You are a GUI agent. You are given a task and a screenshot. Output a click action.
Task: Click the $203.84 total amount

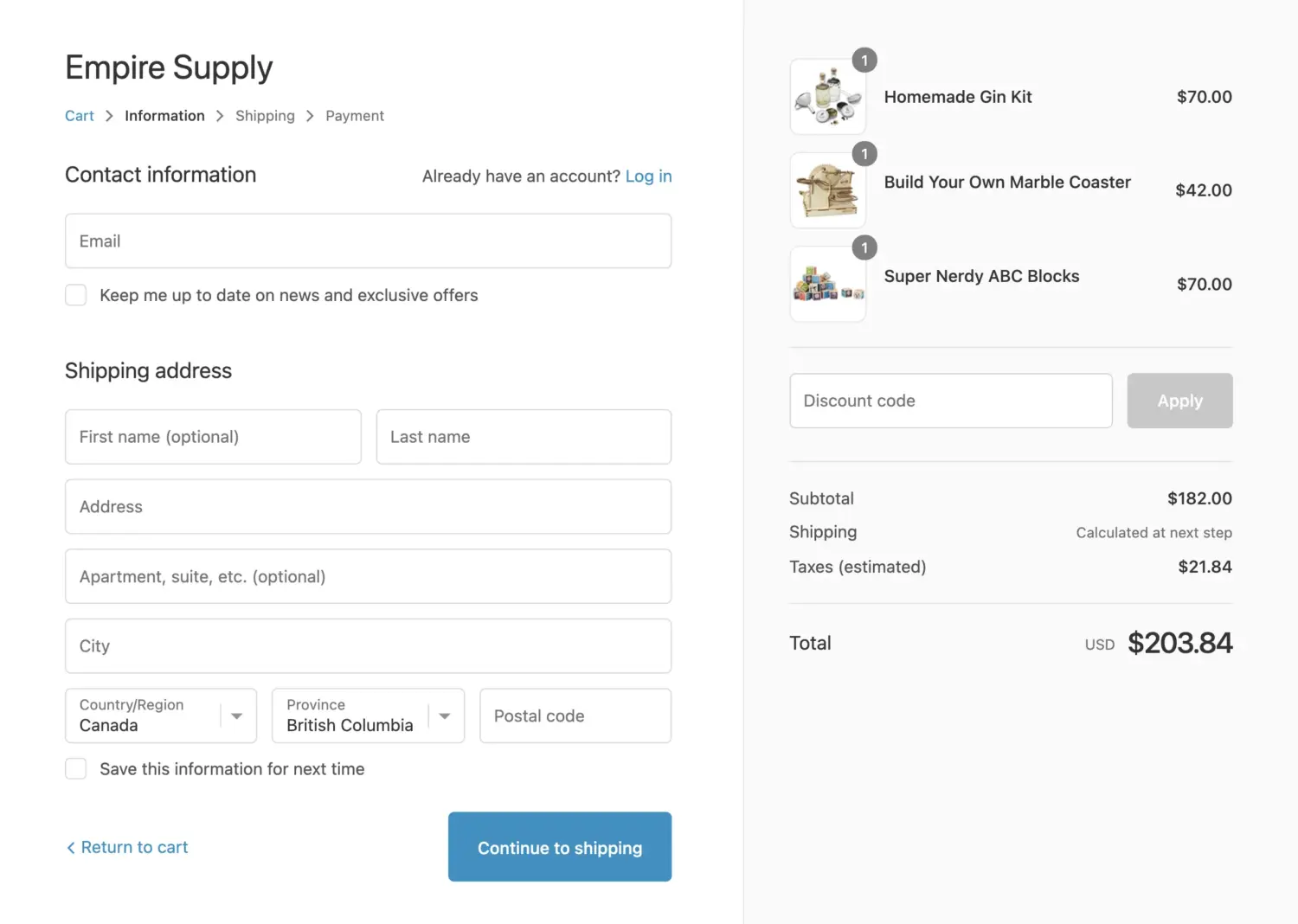[x=1180, y=643]
